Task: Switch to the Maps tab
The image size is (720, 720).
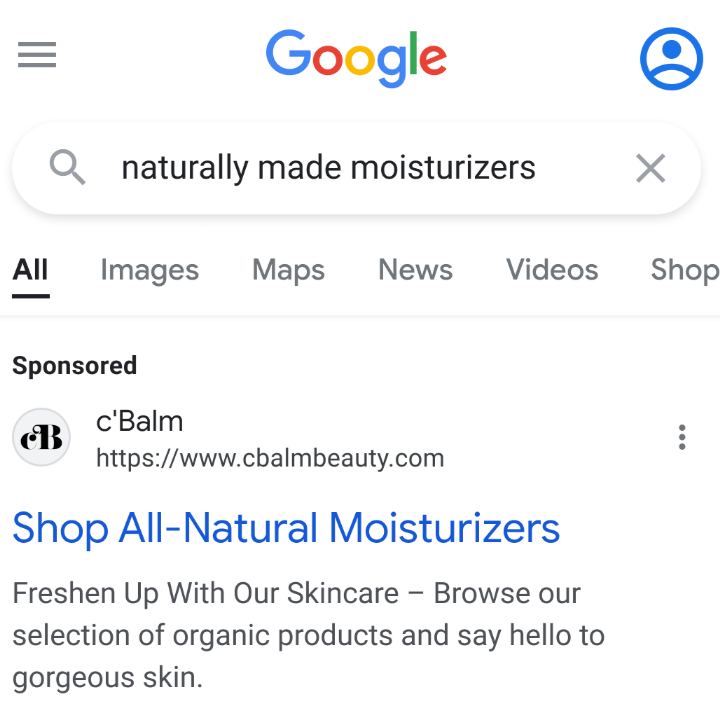Action: 288,270
